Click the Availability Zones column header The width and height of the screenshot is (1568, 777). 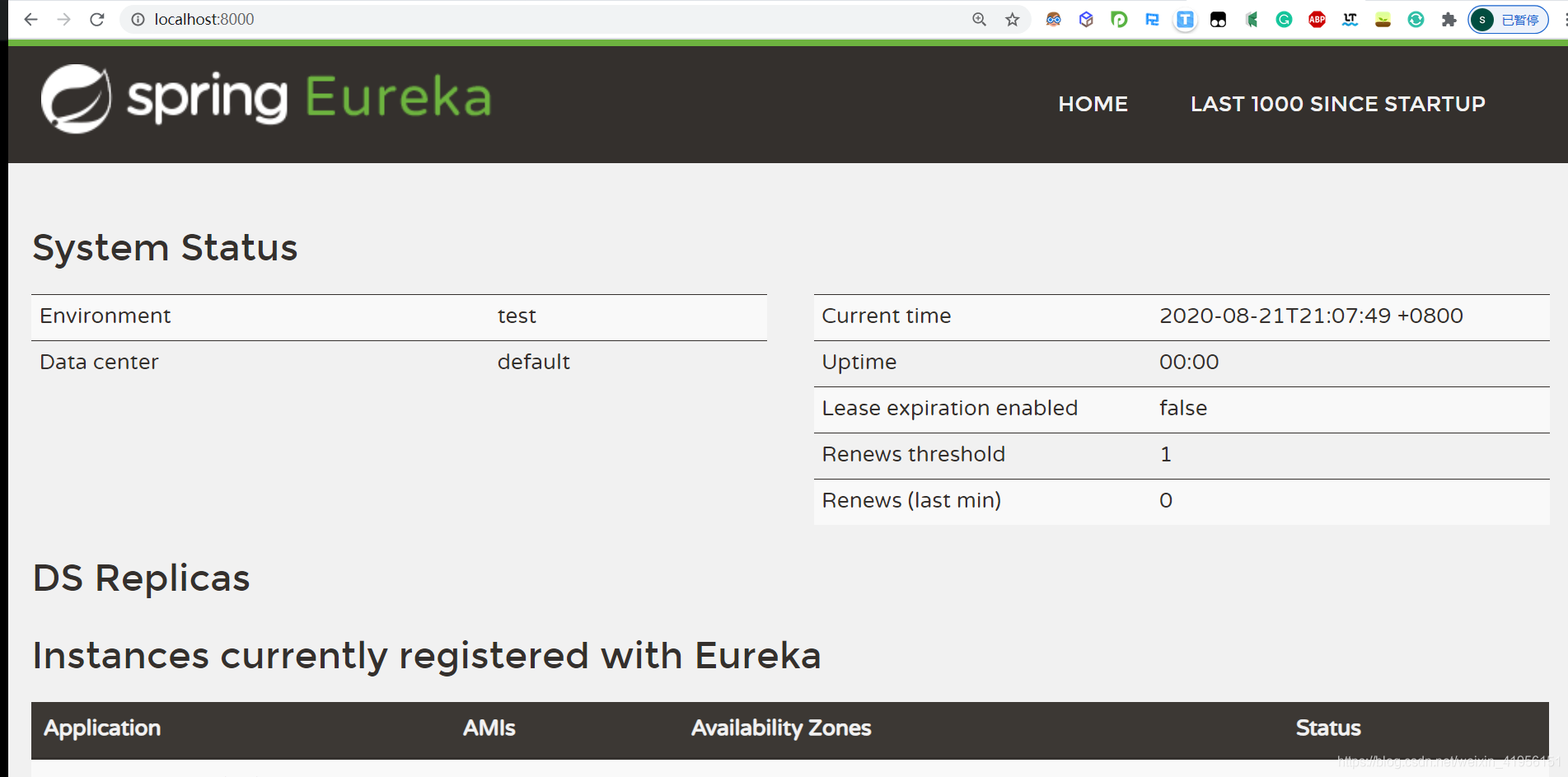tap(781, 728)
